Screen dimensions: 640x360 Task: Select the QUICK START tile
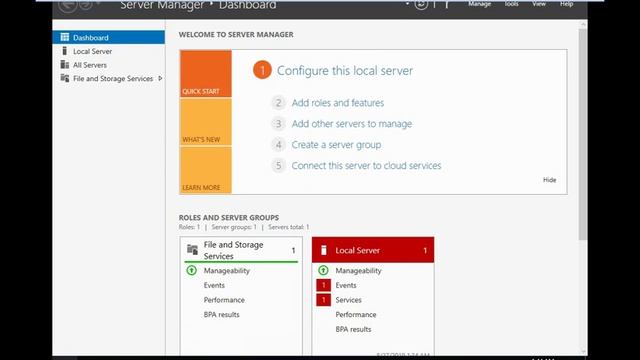[206, 73]
